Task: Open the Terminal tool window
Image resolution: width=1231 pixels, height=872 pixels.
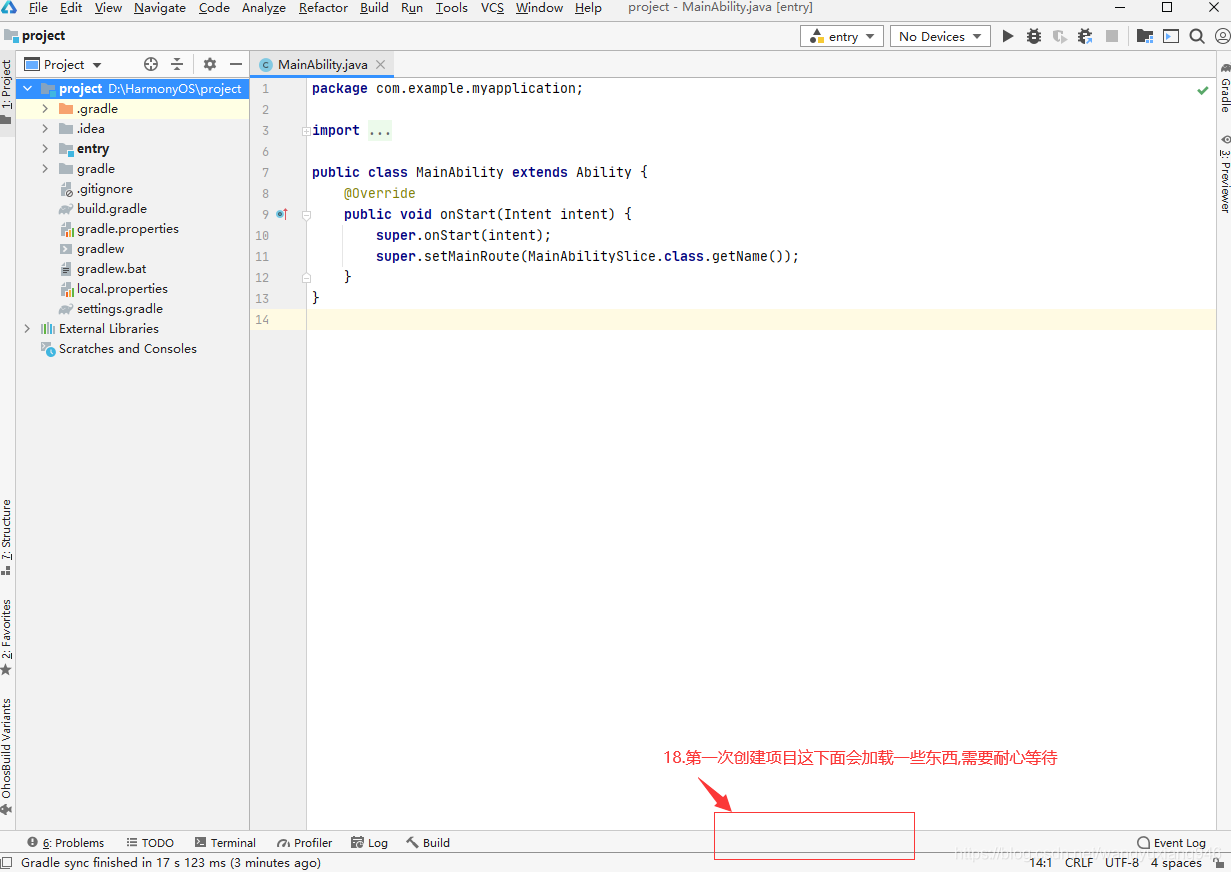Action: point(226,843)
